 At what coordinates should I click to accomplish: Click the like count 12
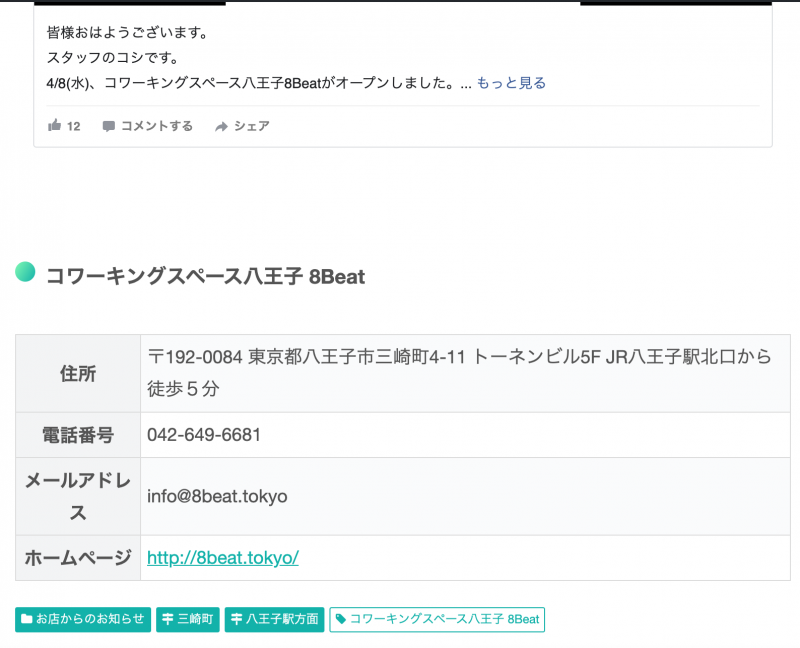point(74,126)
